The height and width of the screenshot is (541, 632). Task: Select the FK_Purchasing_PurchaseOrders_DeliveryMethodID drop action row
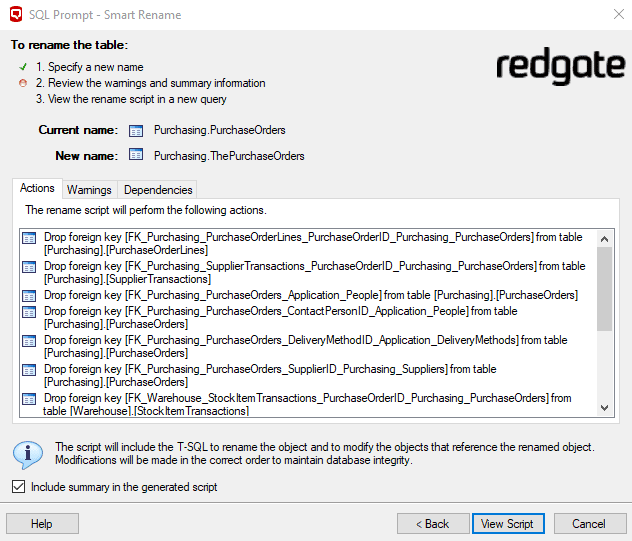click(308, 346)
